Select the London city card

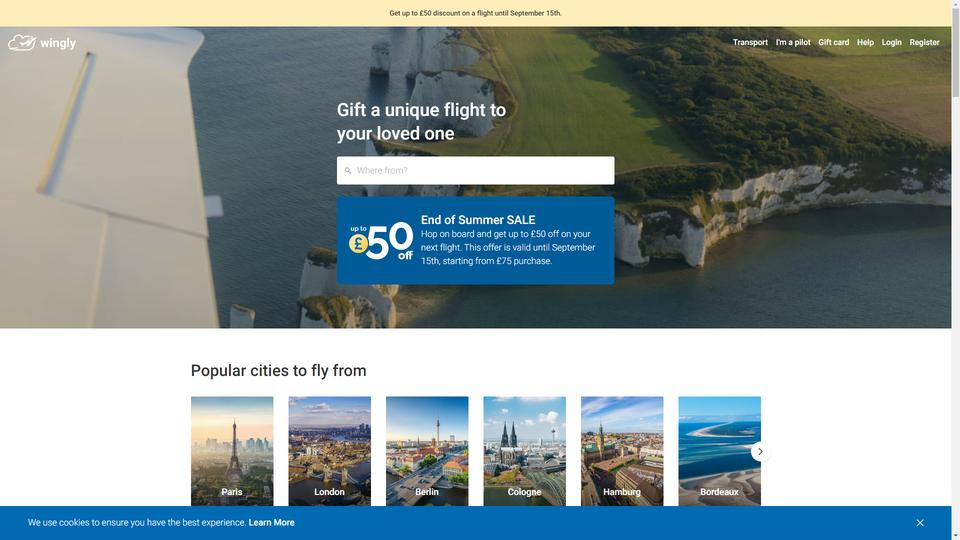[329, 451]
